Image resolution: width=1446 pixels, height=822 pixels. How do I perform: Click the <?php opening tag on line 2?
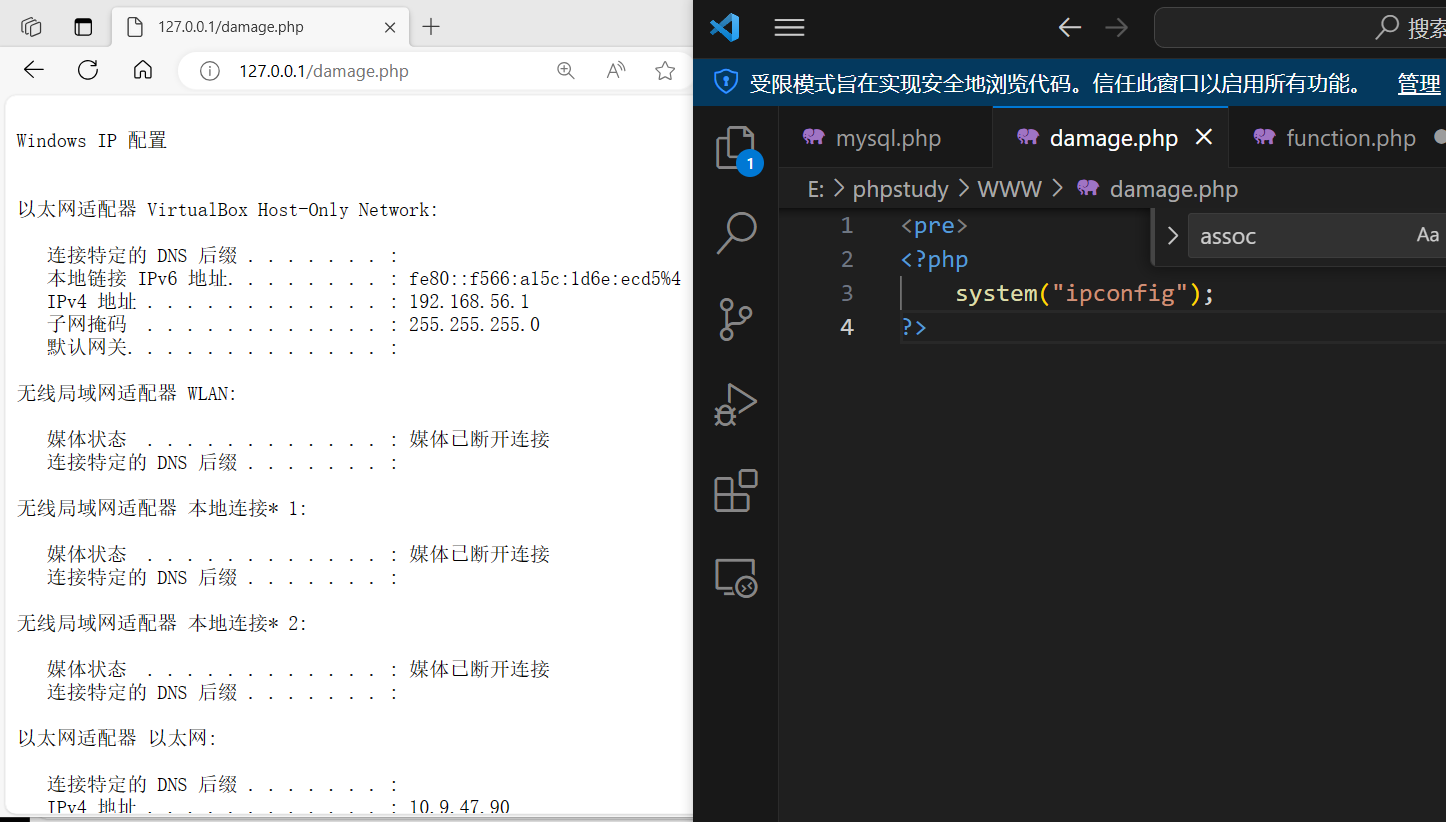point(934,260)
